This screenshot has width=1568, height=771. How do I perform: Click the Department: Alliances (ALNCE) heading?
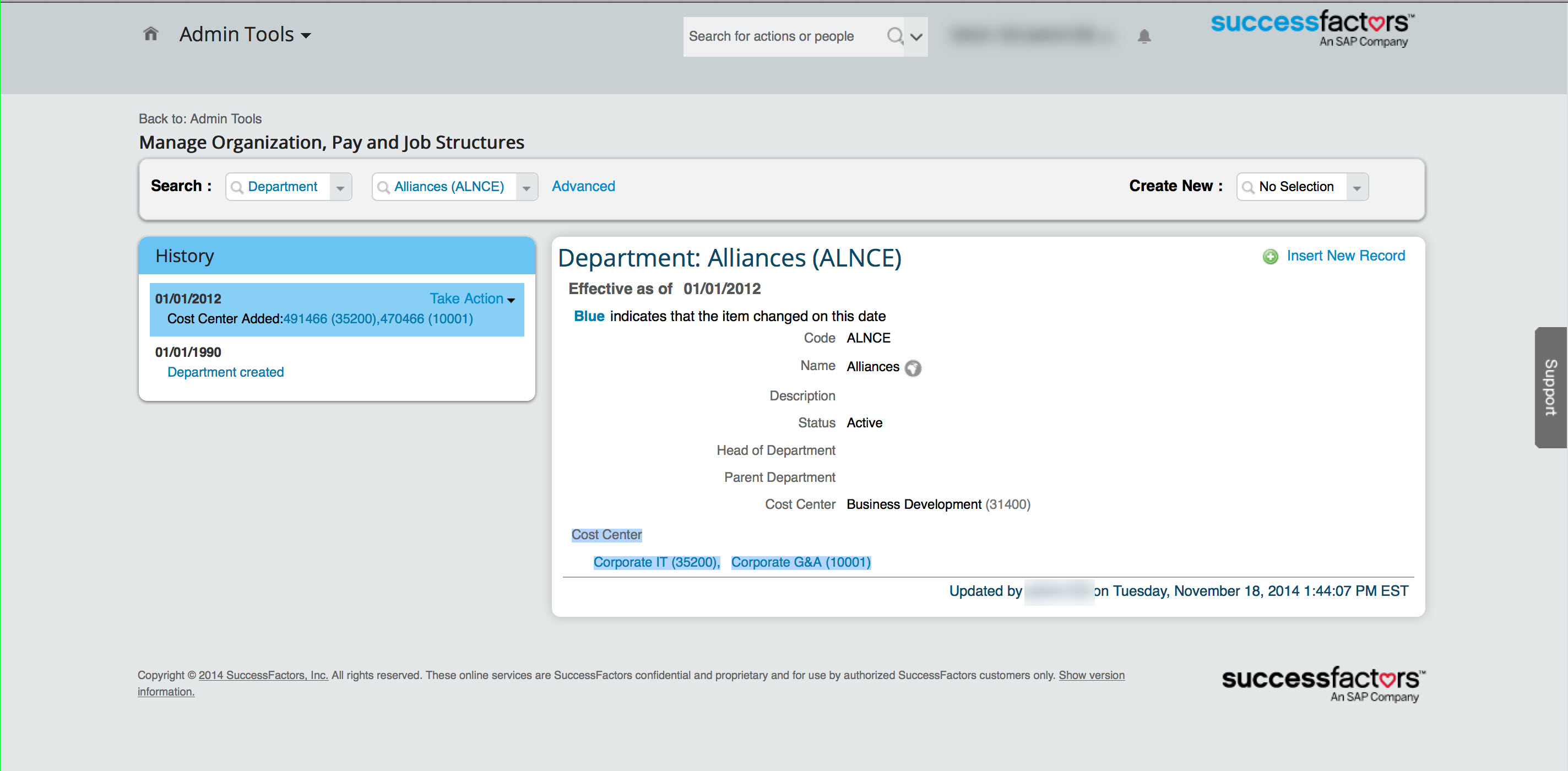(x=729, y=258)
